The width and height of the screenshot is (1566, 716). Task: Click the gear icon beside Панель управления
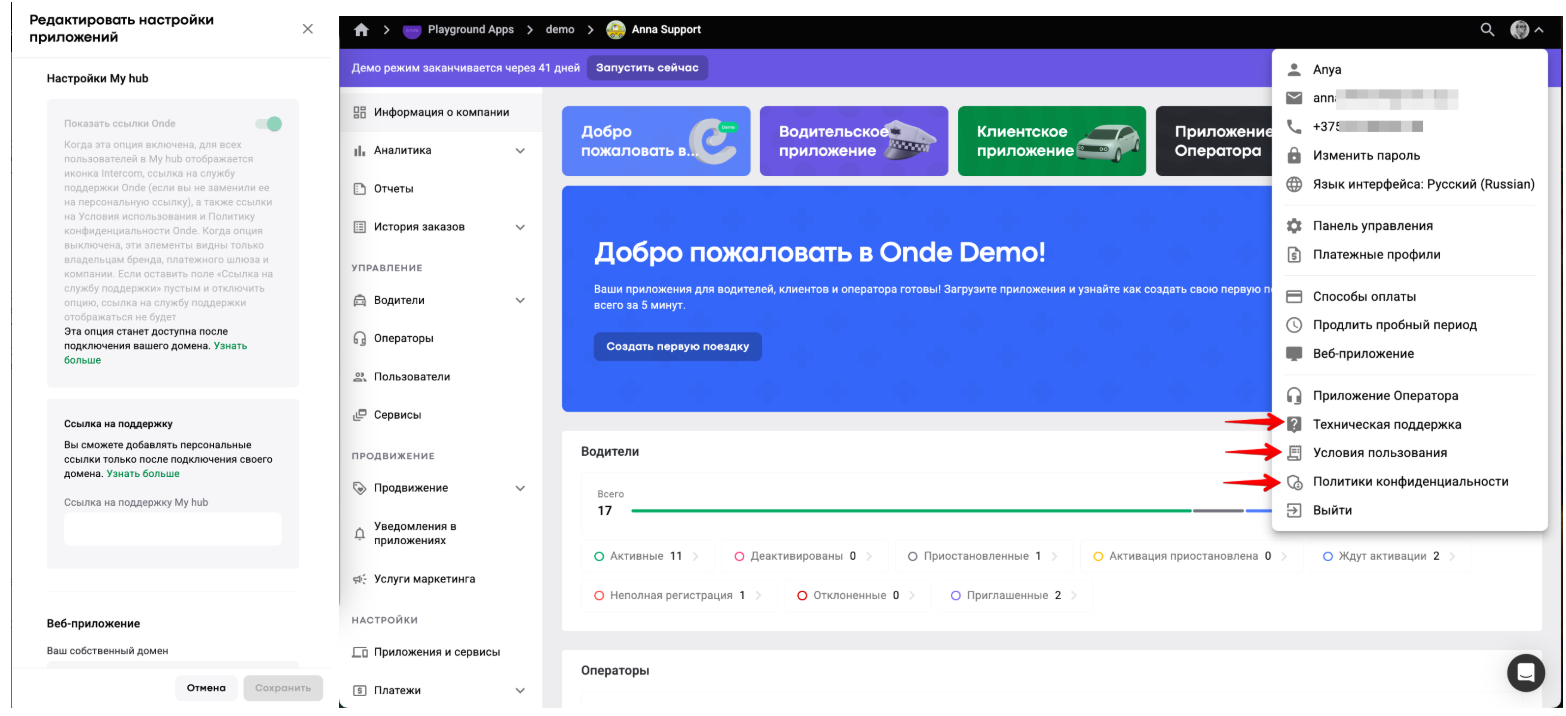(1294, 226)
